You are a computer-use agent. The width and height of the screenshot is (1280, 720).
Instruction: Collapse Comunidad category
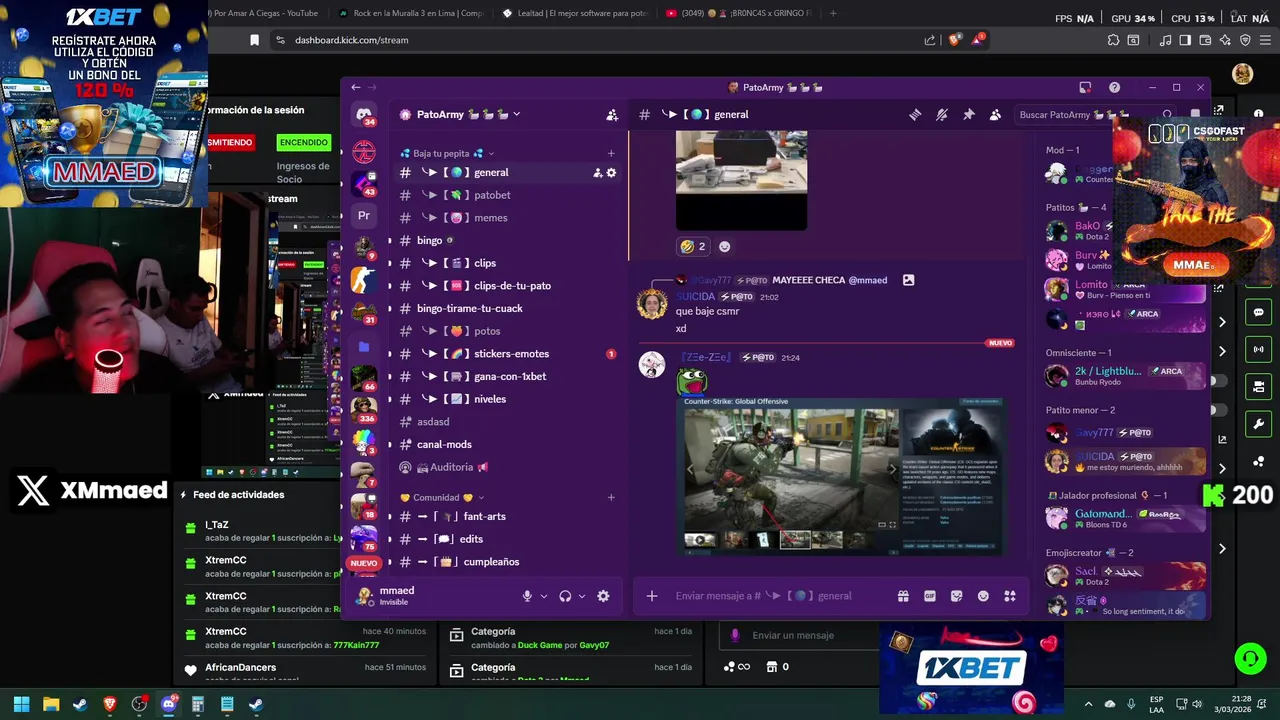[x=441, y=497]
